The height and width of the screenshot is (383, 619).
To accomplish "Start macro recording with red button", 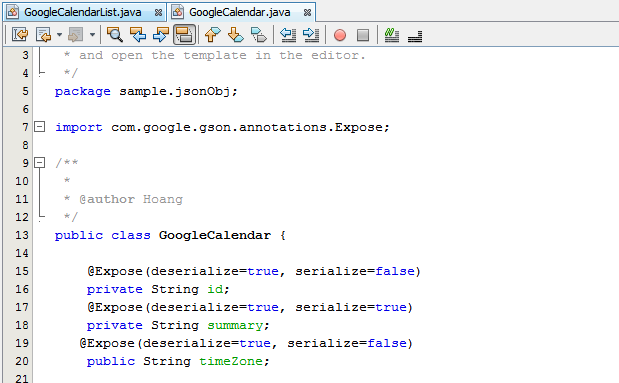I will point(340,35).
